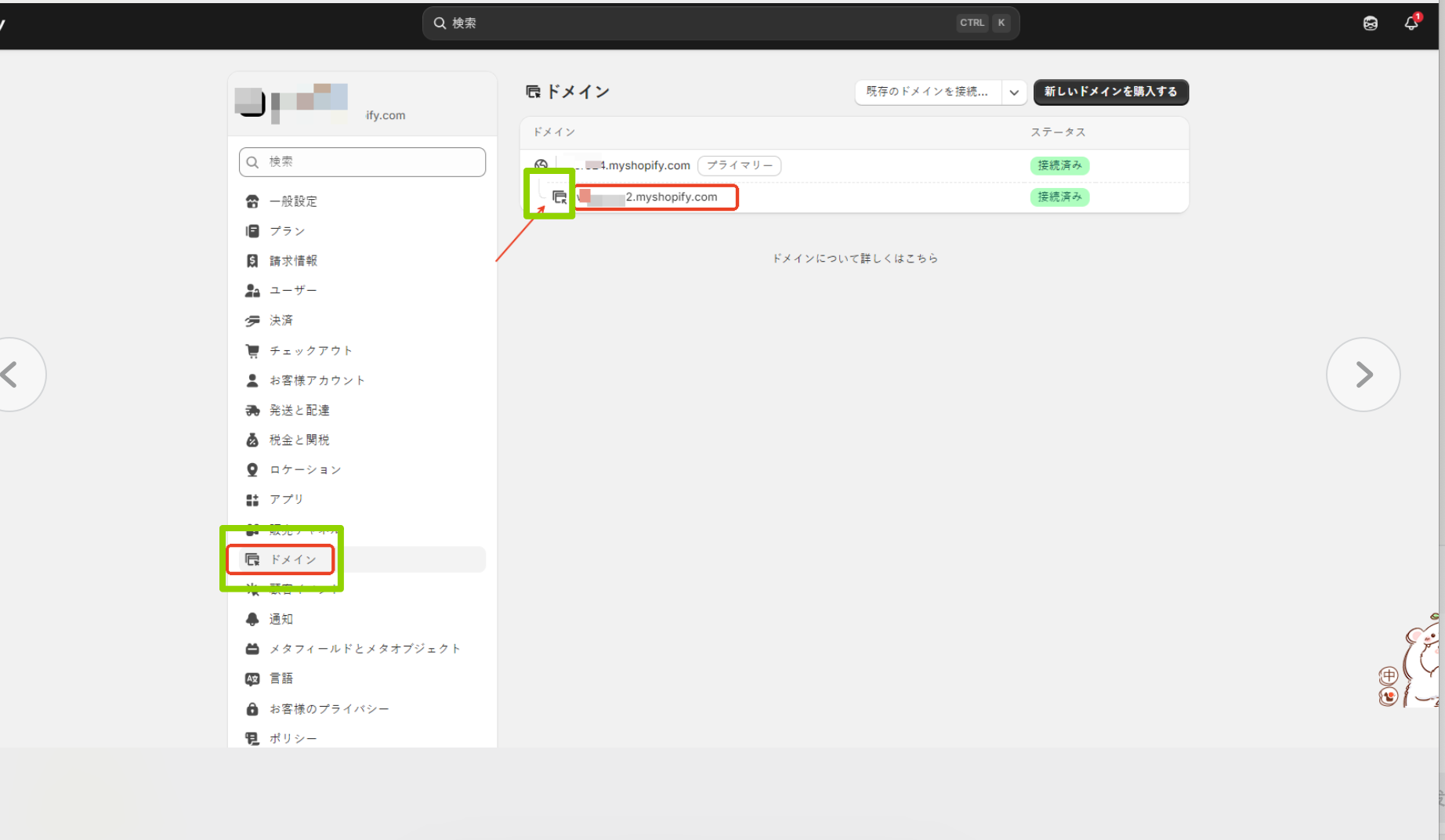The height and width of the screenshot is (840, 1445).
Task: Click the Locations pin icon
Action: tap(252, 470)
